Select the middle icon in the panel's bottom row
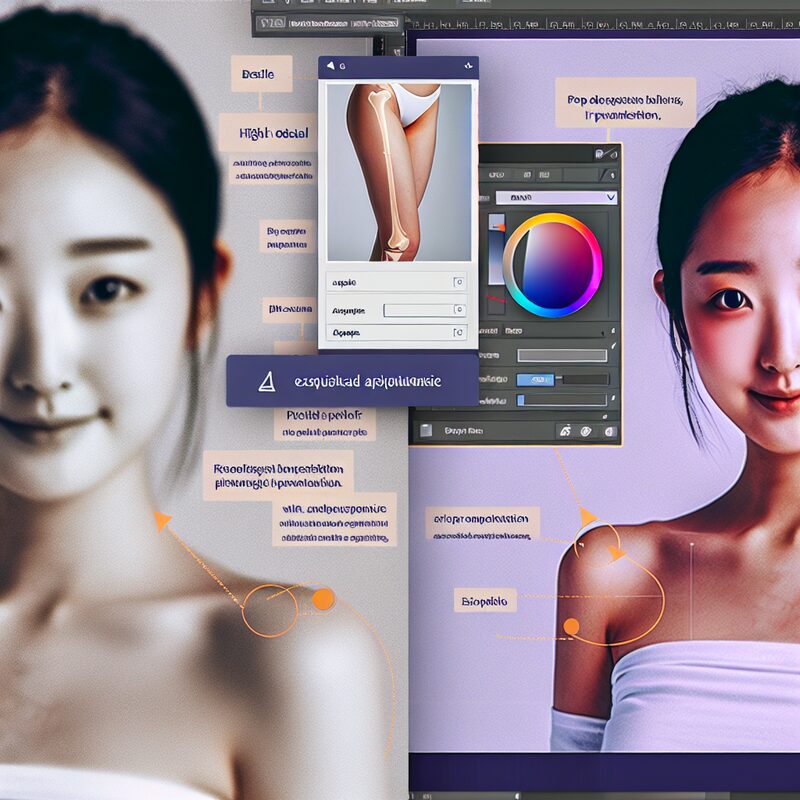This screenshot has height=800, width=800. coord(586,431)
